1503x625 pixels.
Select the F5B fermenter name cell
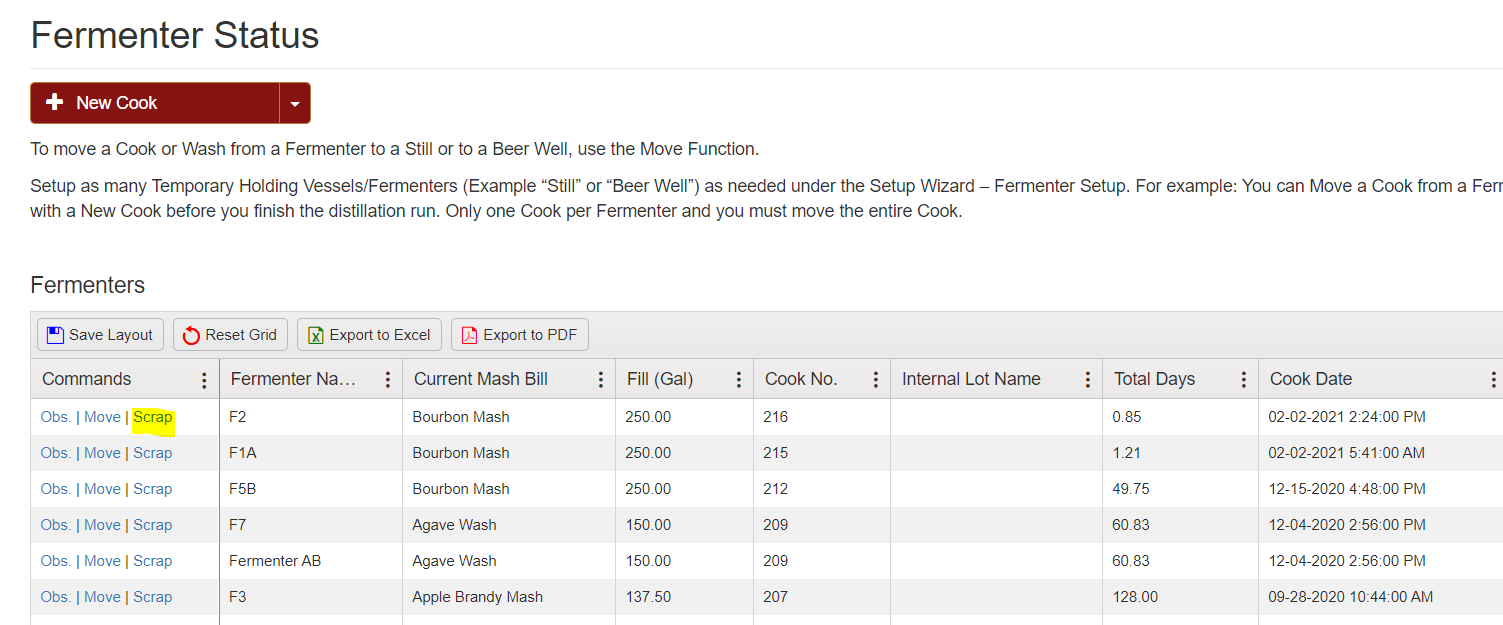(x=311, y=489)
